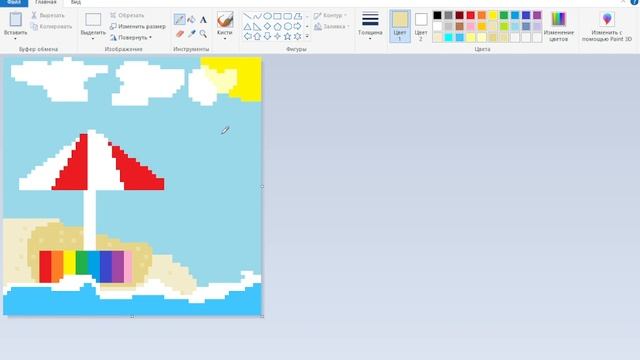
Task: Pick the Six-point star shape
Action: (298, 36)
